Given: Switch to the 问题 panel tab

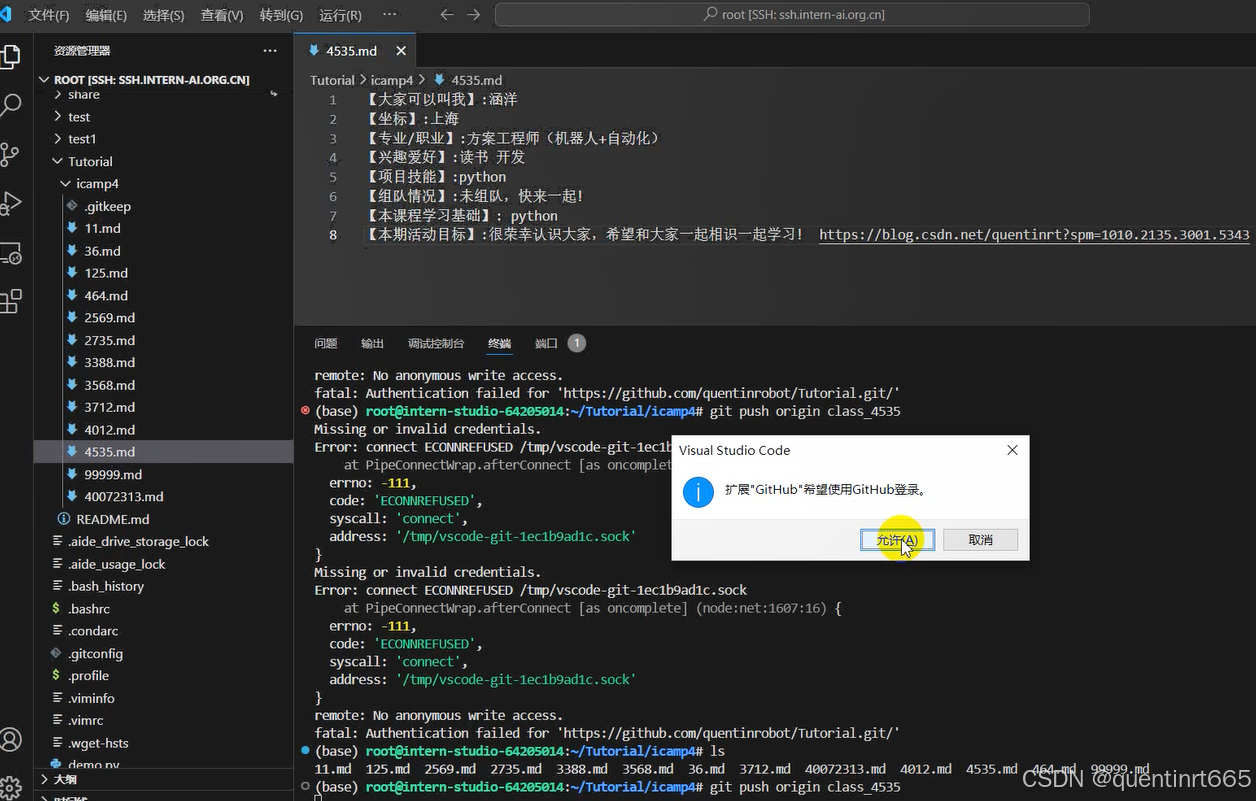Looking at the screenshot, I should [x=326, y=343].
